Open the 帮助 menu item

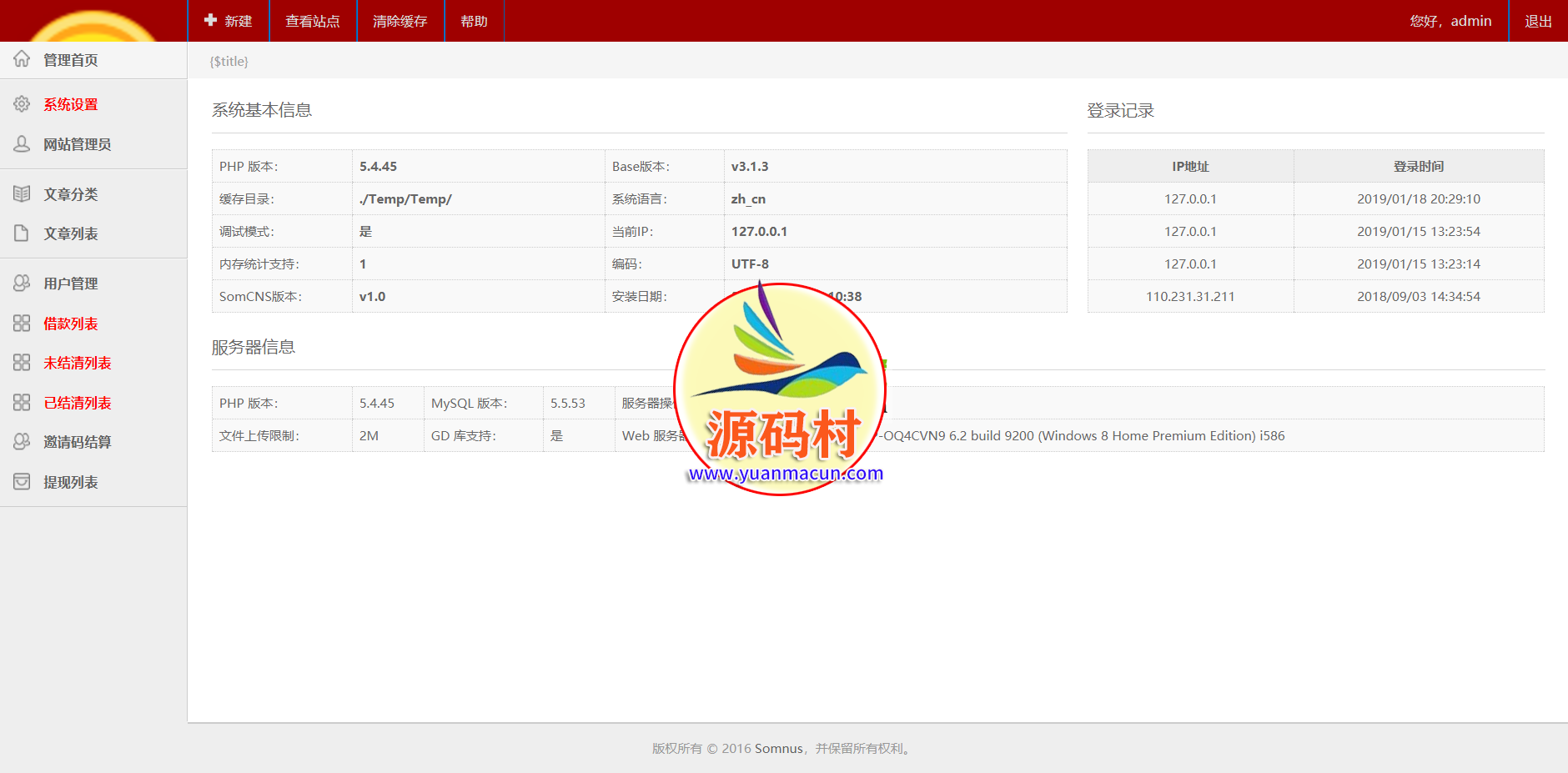point(474,21)
